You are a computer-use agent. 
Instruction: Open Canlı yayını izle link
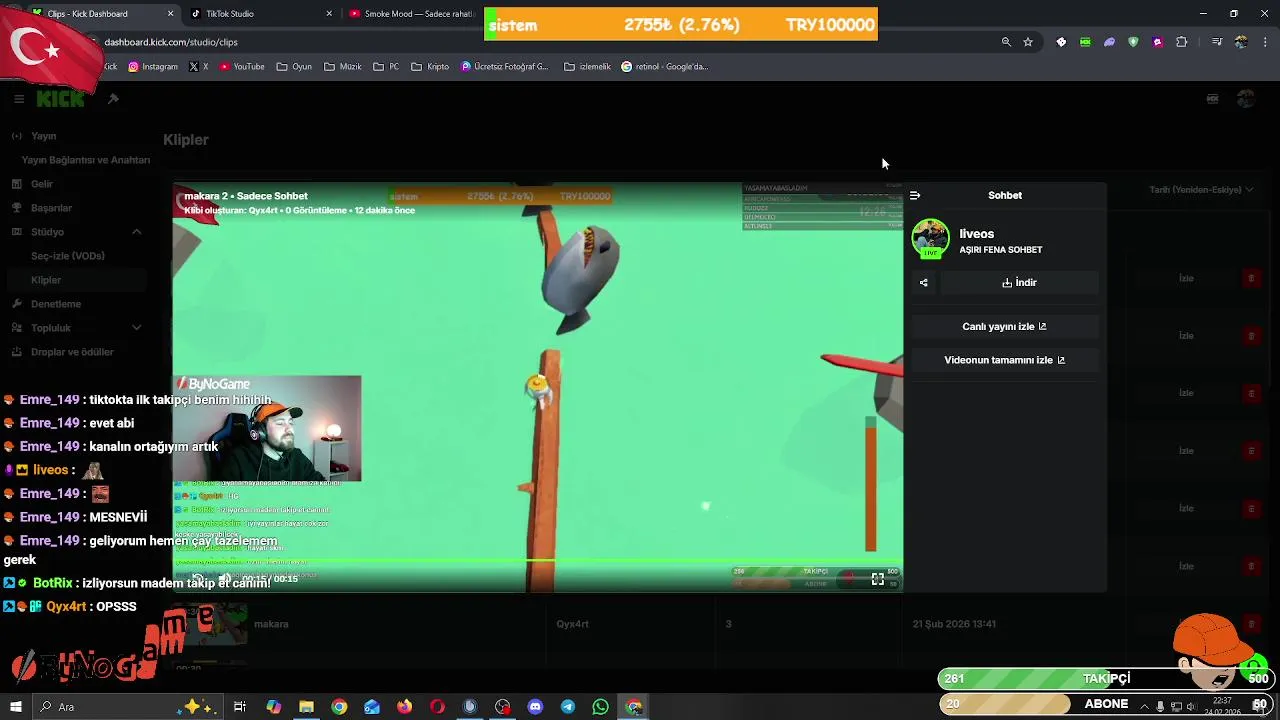tap(1004, 327)
